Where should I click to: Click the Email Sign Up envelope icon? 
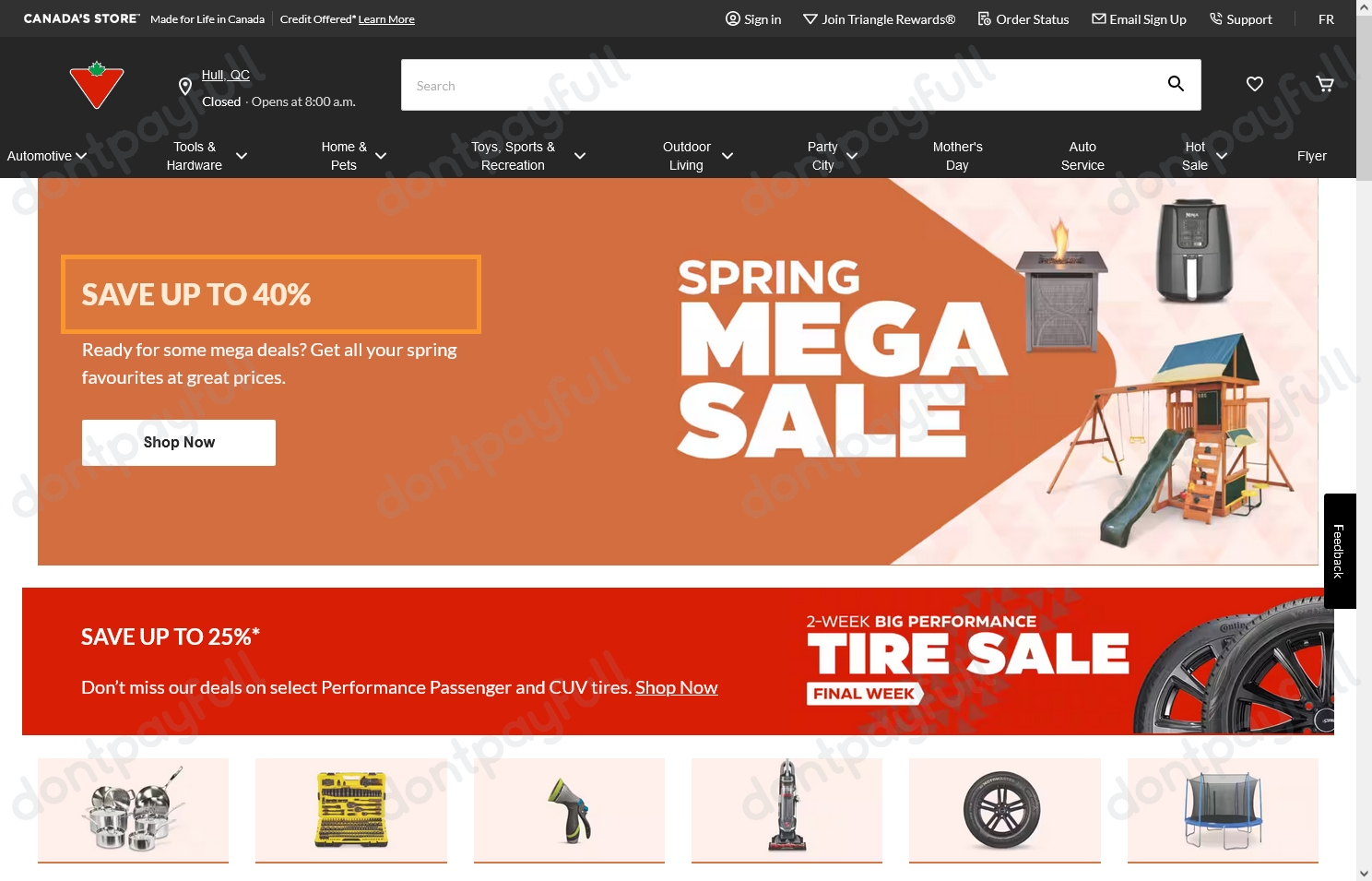pos(1099,18)
